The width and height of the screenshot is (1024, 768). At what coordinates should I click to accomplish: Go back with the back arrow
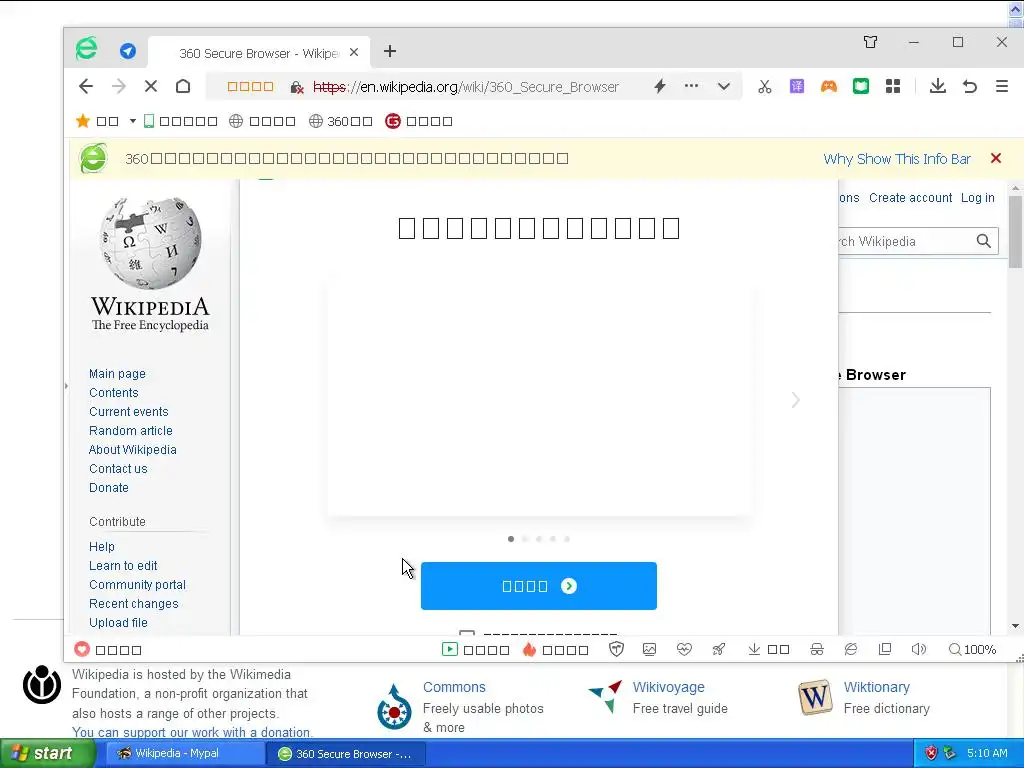coord(86,86)
